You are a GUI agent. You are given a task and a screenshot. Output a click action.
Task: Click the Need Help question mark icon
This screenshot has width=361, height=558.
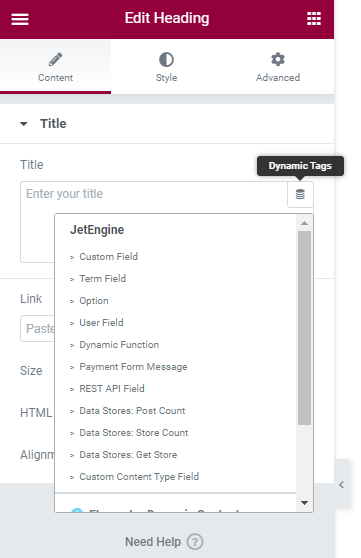(195, 542)
